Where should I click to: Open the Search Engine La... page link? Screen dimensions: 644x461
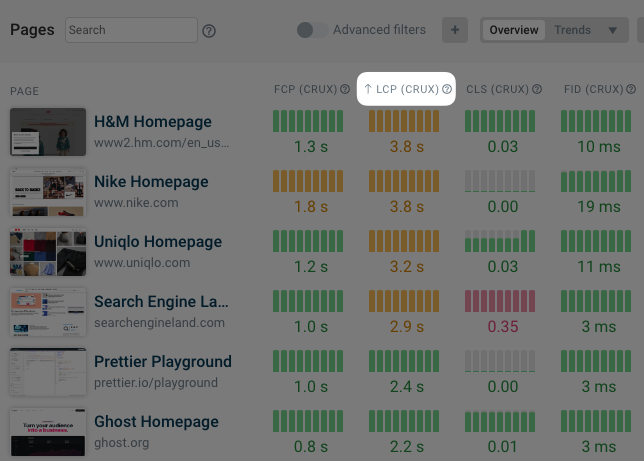click(161, 302)
